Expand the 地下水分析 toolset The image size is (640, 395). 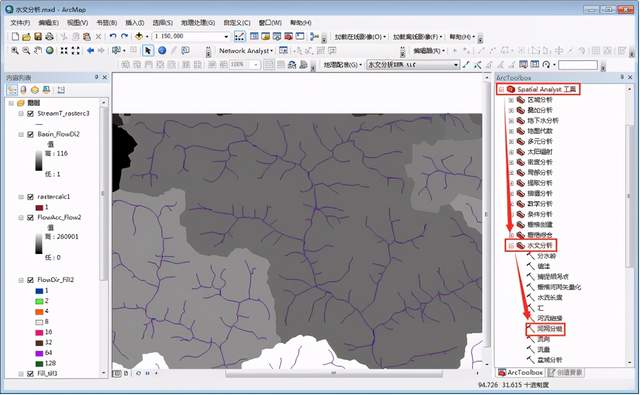(x=511, y=120)
